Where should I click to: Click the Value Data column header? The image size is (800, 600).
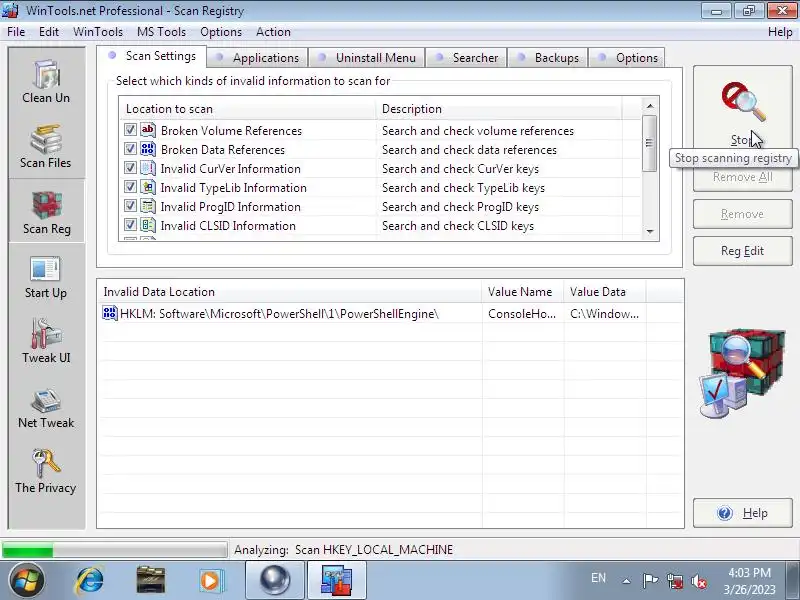tap(605, 292)
